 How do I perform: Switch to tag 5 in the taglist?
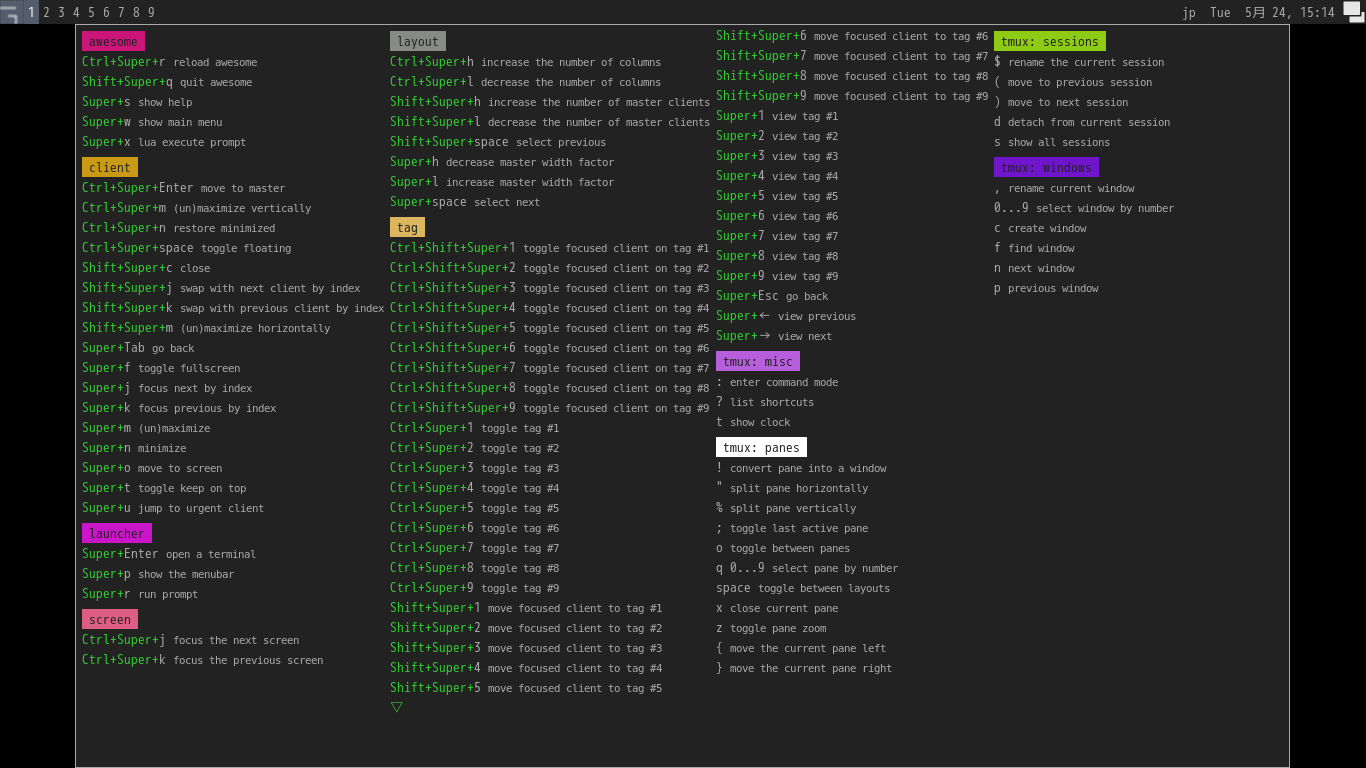91,12
